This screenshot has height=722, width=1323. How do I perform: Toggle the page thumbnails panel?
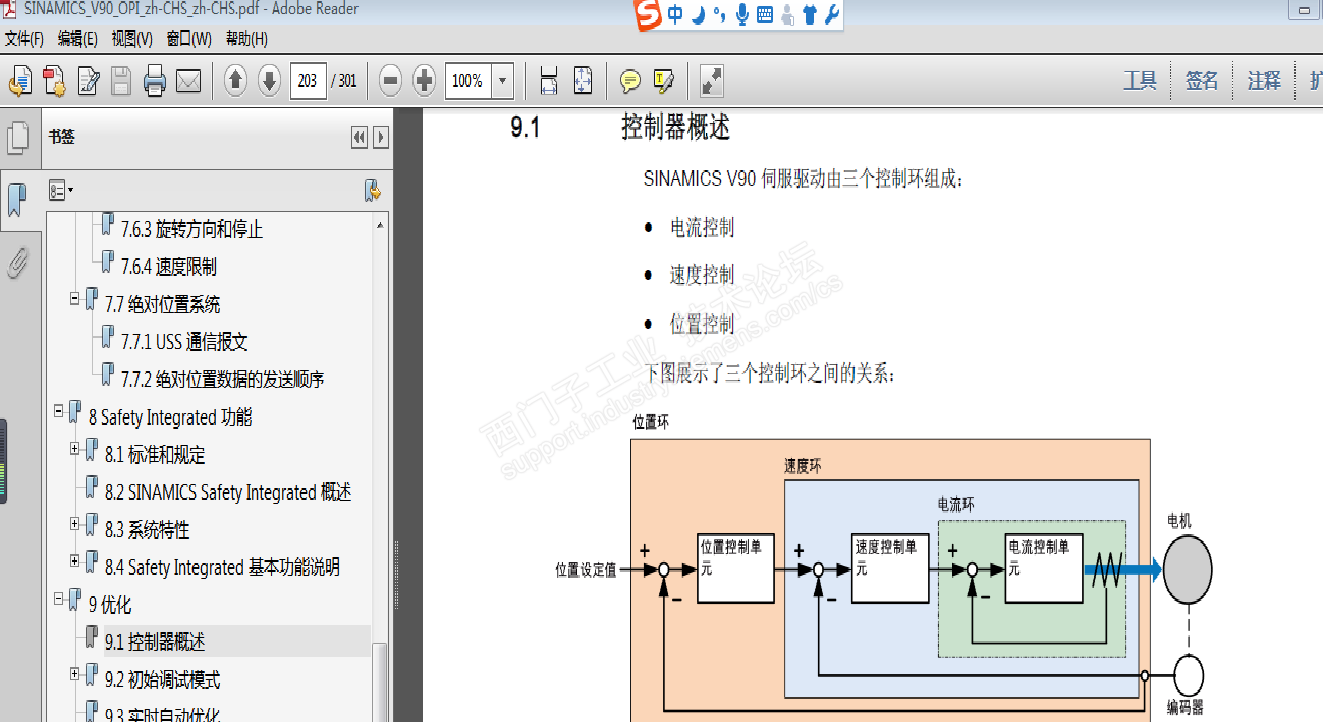16,137
